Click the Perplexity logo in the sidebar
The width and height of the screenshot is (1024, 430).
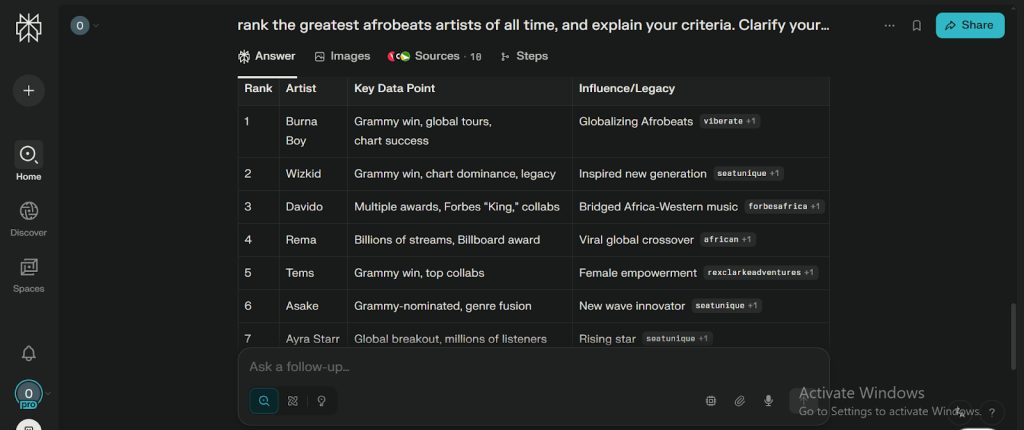(28, 27)
